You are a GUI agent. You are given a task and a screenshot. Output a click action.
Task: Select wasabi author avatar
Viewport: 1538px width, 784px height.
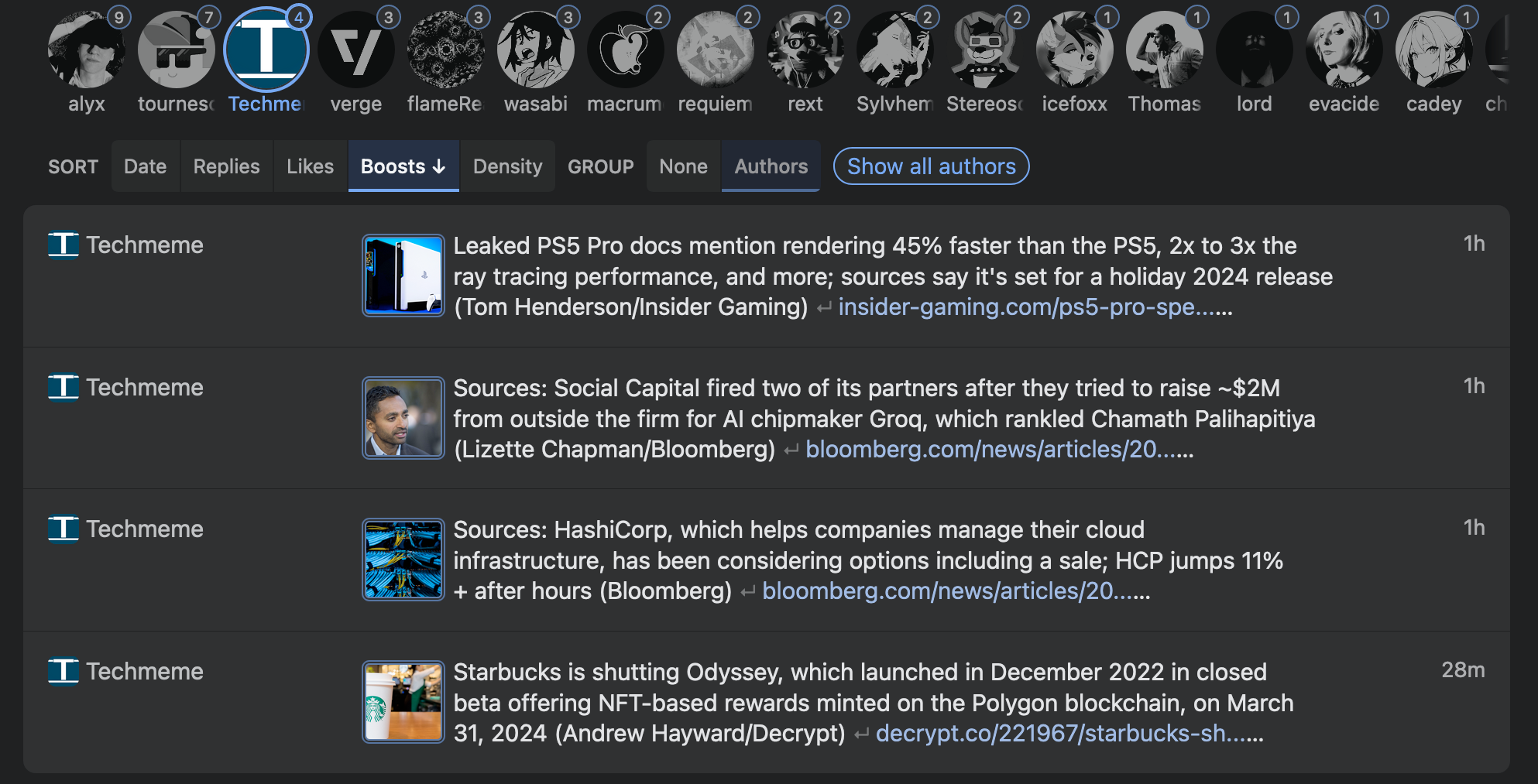(x=536, y=50)
